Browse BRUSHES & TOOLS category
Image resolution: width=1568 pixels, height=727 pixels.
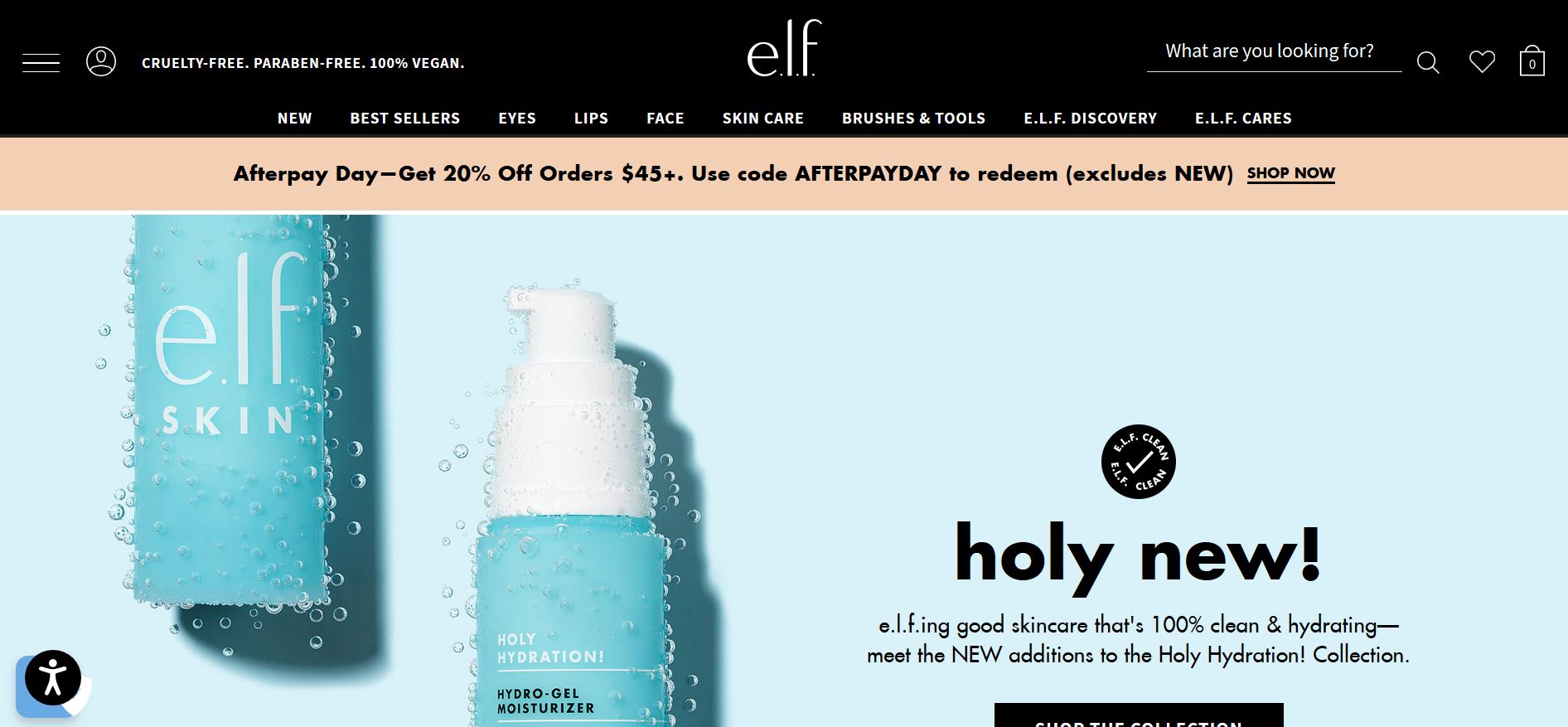914,119
